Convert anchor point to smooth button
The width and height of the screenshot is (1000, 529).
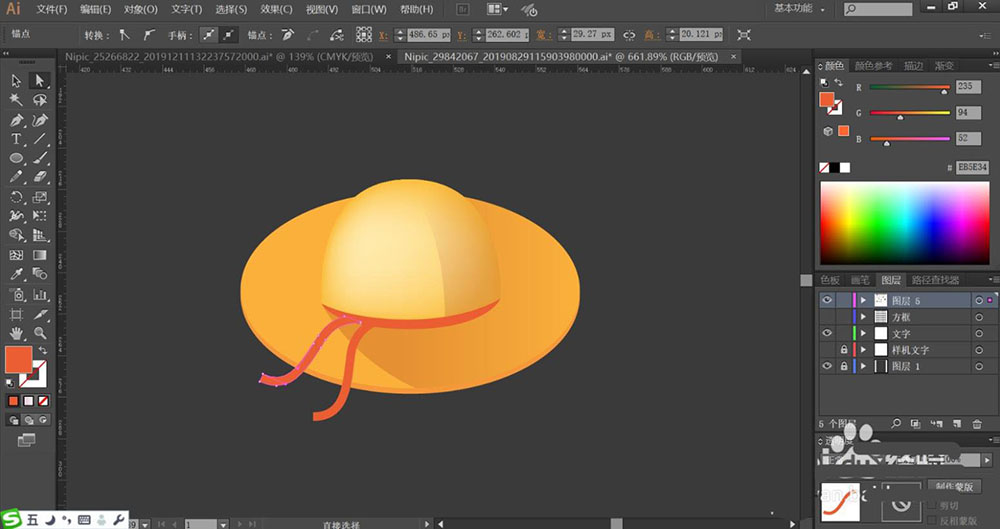(149, 35)
